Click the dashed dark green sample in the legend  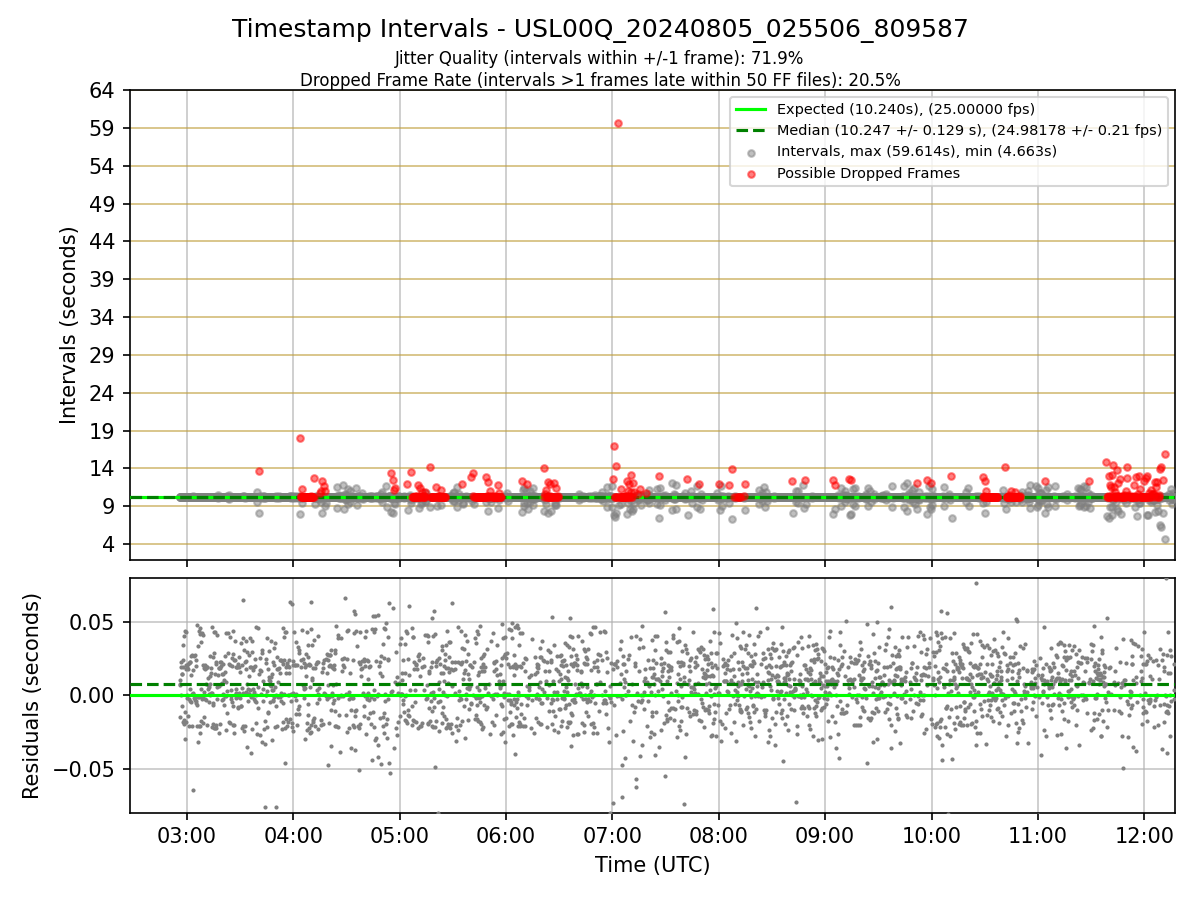(x=752, y=130)
